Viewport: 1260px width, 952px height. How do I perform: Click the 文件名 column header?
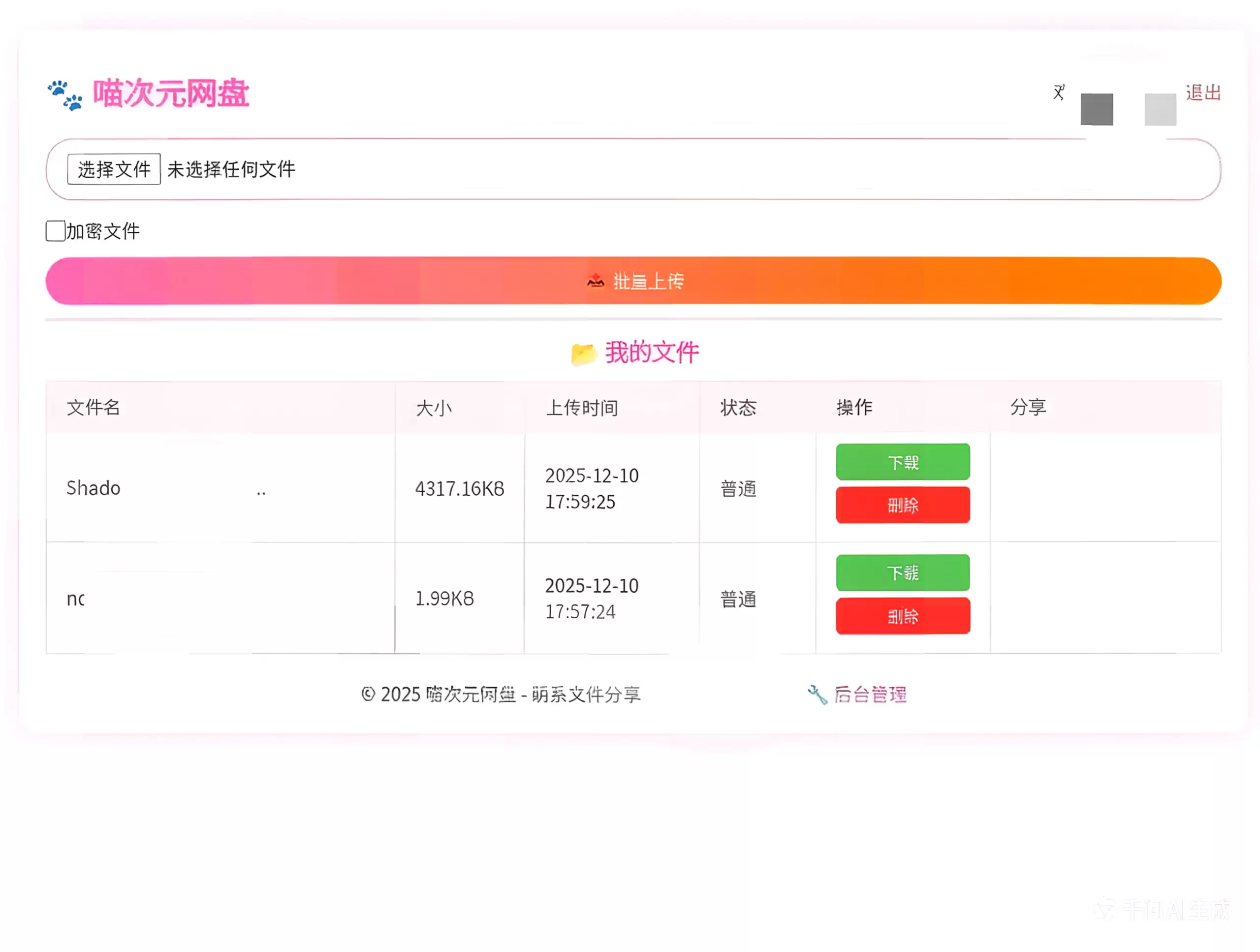pos(94,408)
